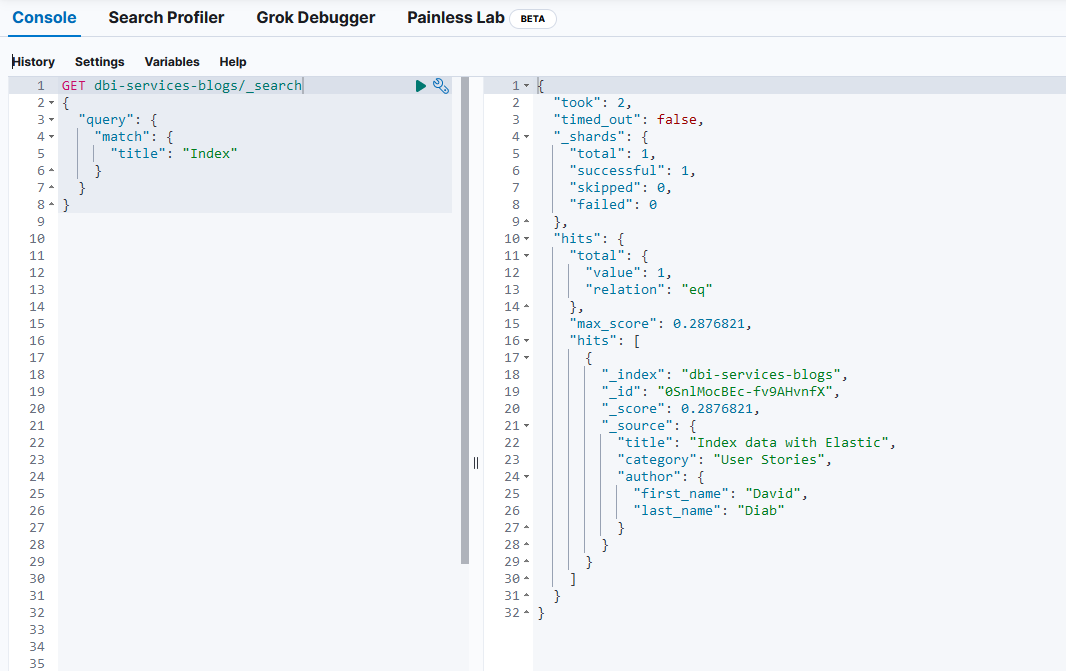Switch to the Search Profiler tab
This screenshot has height=671, width=1066.
pyautogui.click(x=166, y=18)
